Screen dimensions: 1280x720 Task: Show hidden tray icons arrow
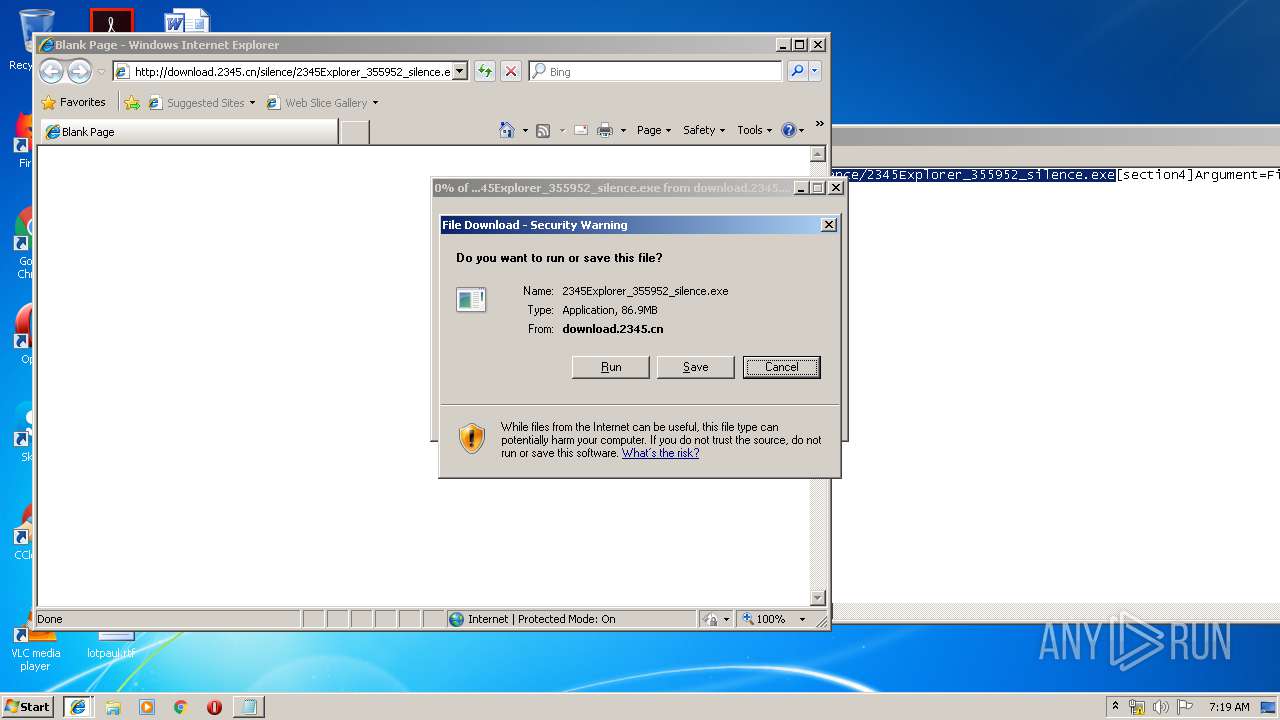pos(1115,706)
